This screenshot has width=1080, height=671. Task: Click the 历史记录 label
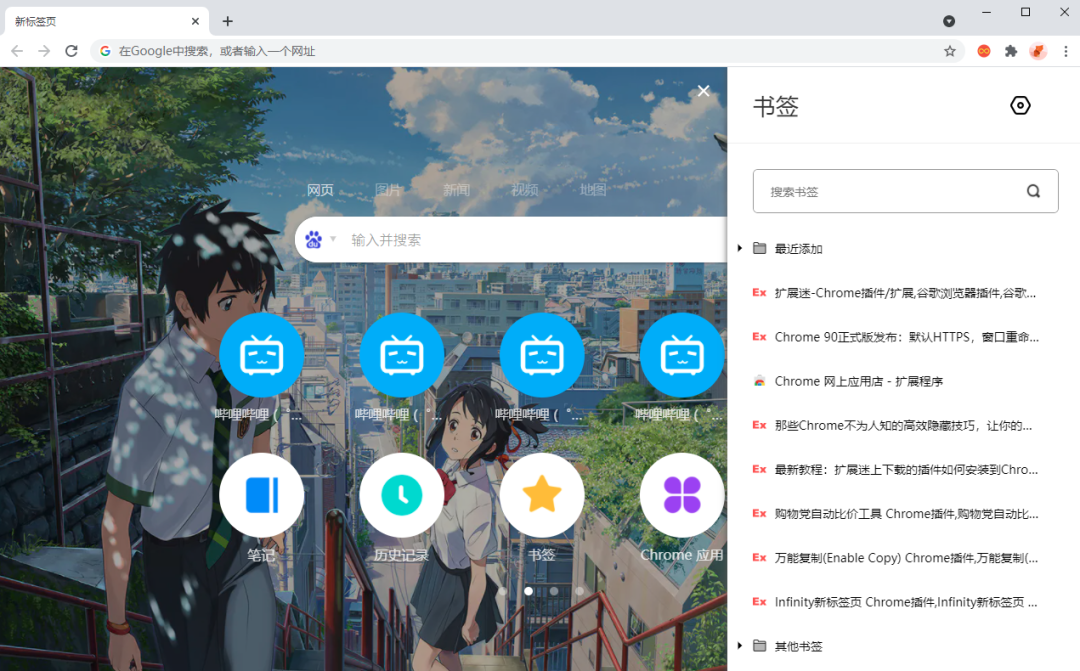(402, 555)
